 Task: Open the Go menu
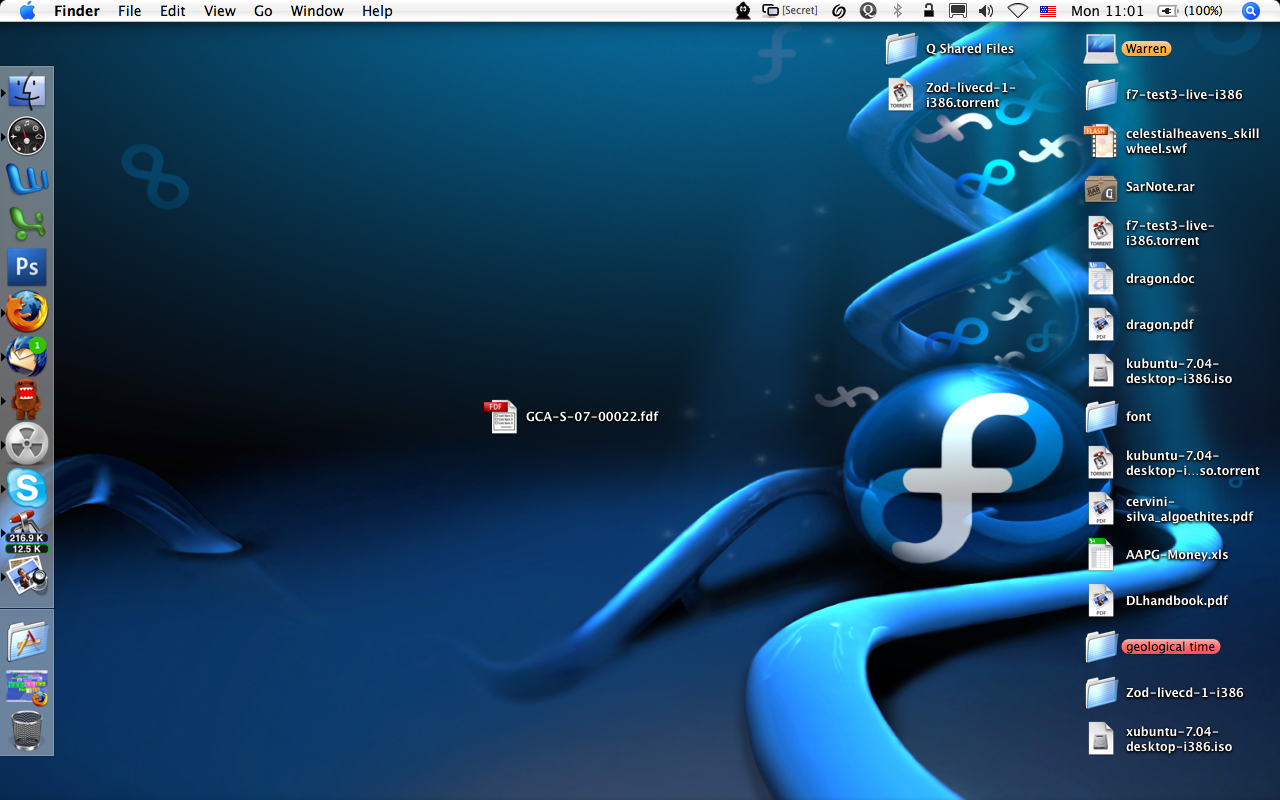[x=263, y=11]
